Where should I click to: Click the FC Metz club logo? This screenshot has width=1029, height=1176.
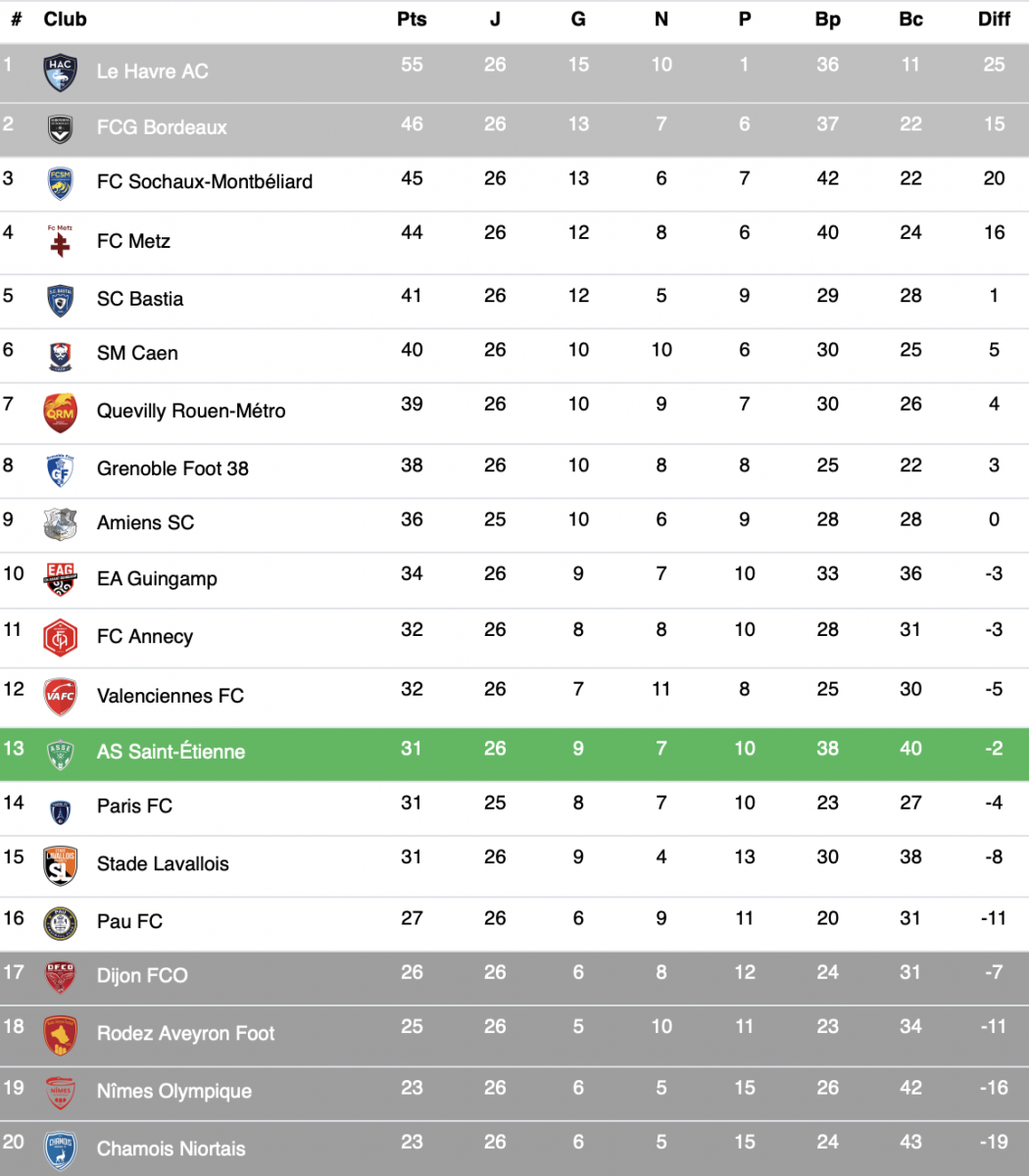coord(60,241)
